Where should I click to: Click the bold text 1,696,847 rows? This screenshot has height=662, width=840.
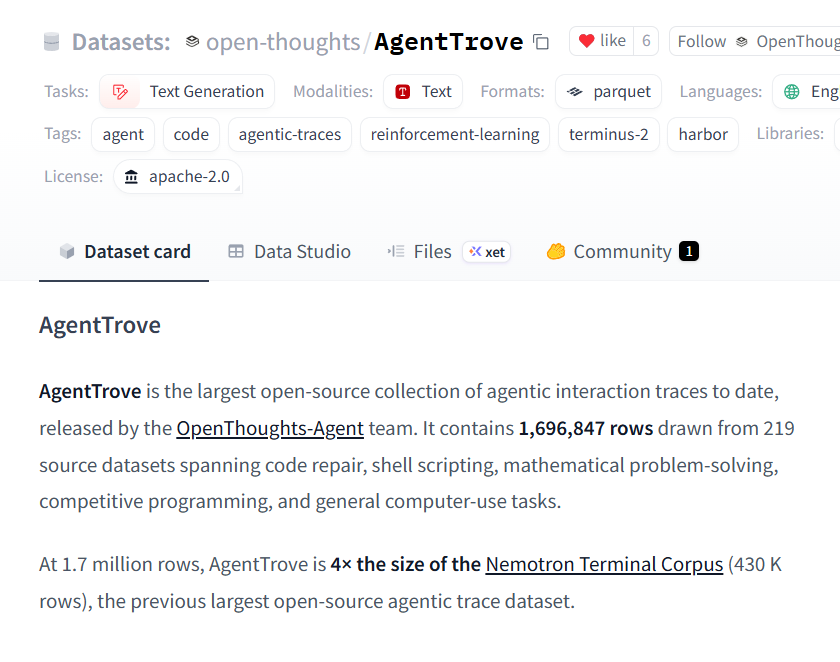click(586, 428)
